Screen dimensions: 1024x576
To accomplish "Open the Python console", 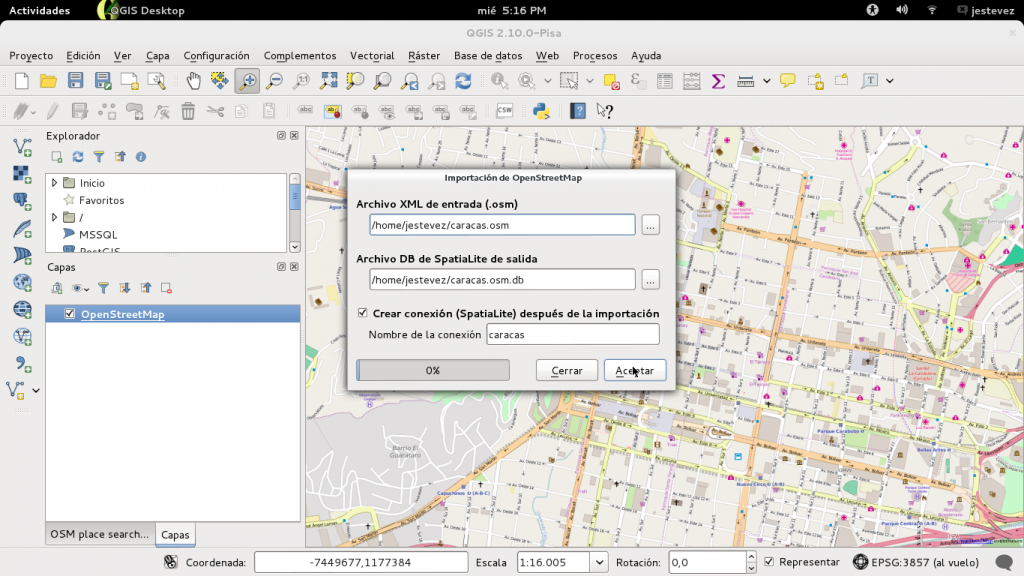I will point(541,111).
